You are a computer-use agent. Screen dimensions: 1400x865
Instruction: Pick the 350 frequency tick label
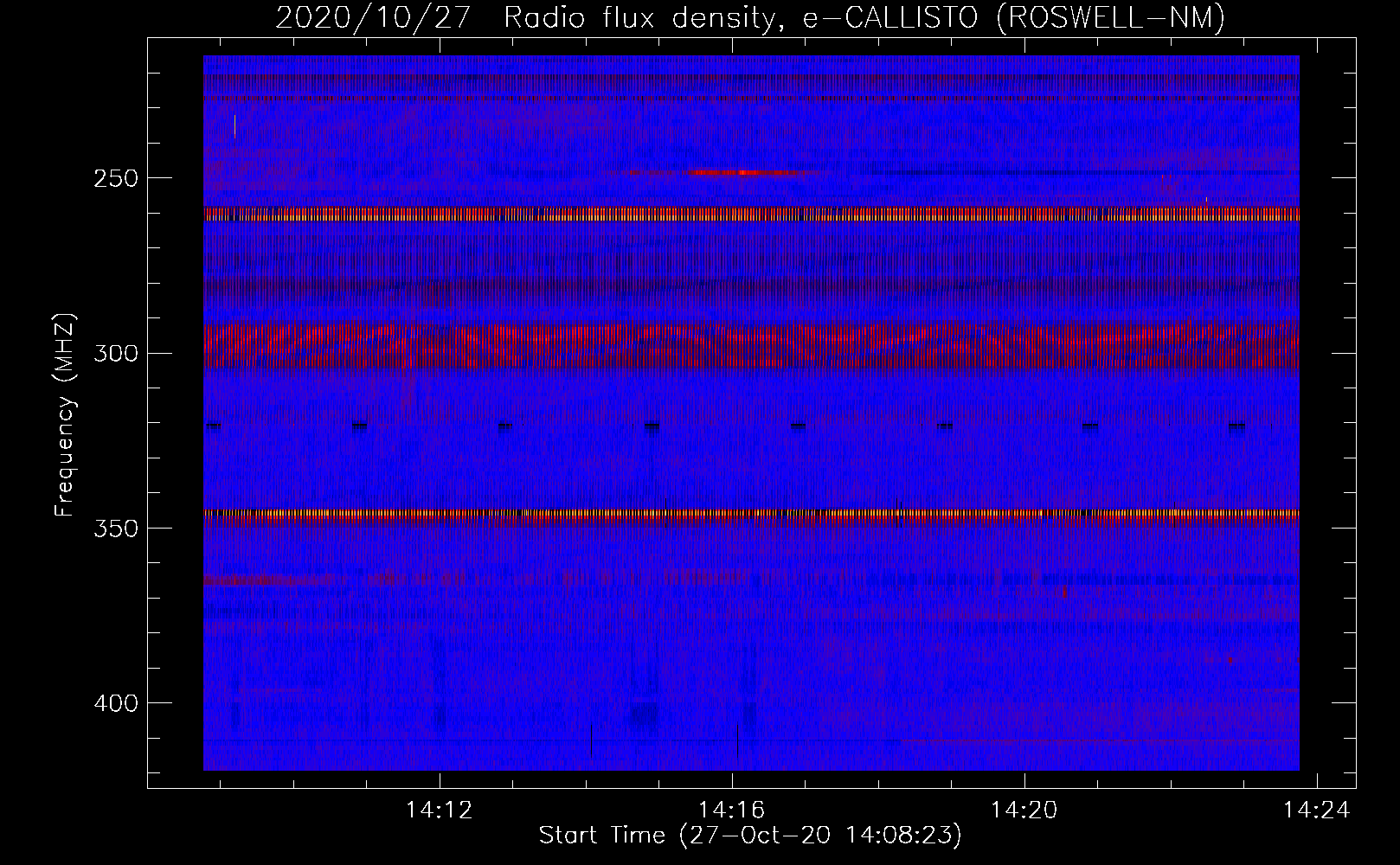pos(116,528)
